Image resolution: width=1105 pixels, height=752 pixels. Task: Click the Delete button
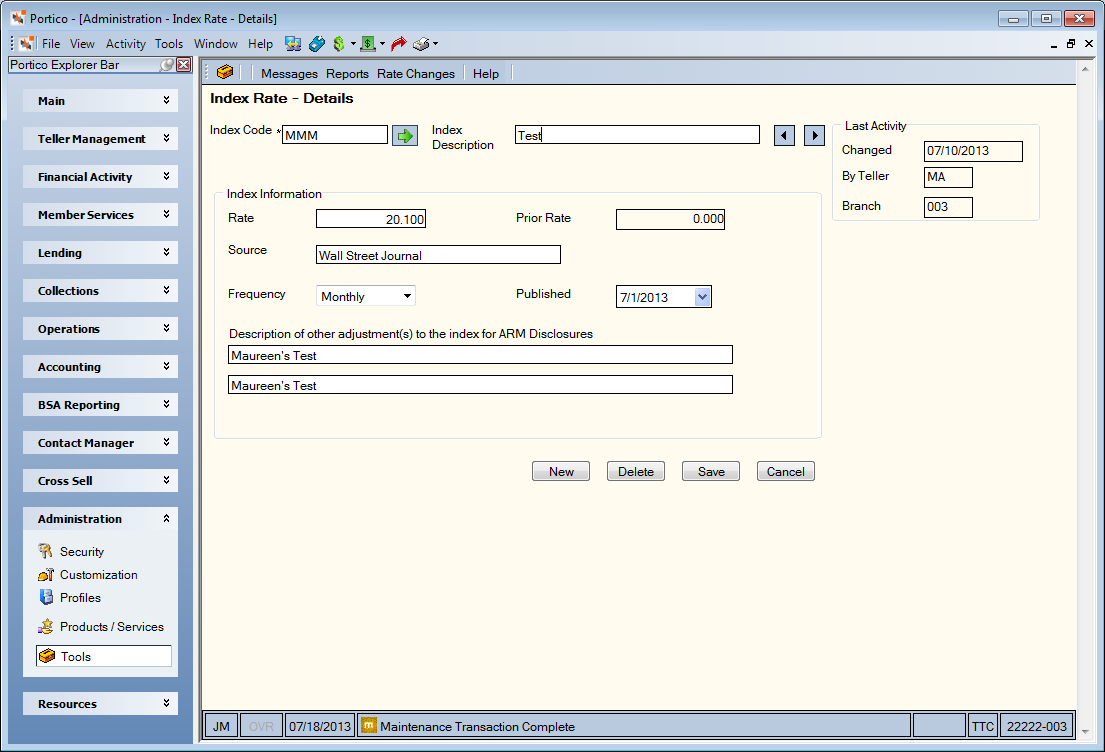coord(636,471)
